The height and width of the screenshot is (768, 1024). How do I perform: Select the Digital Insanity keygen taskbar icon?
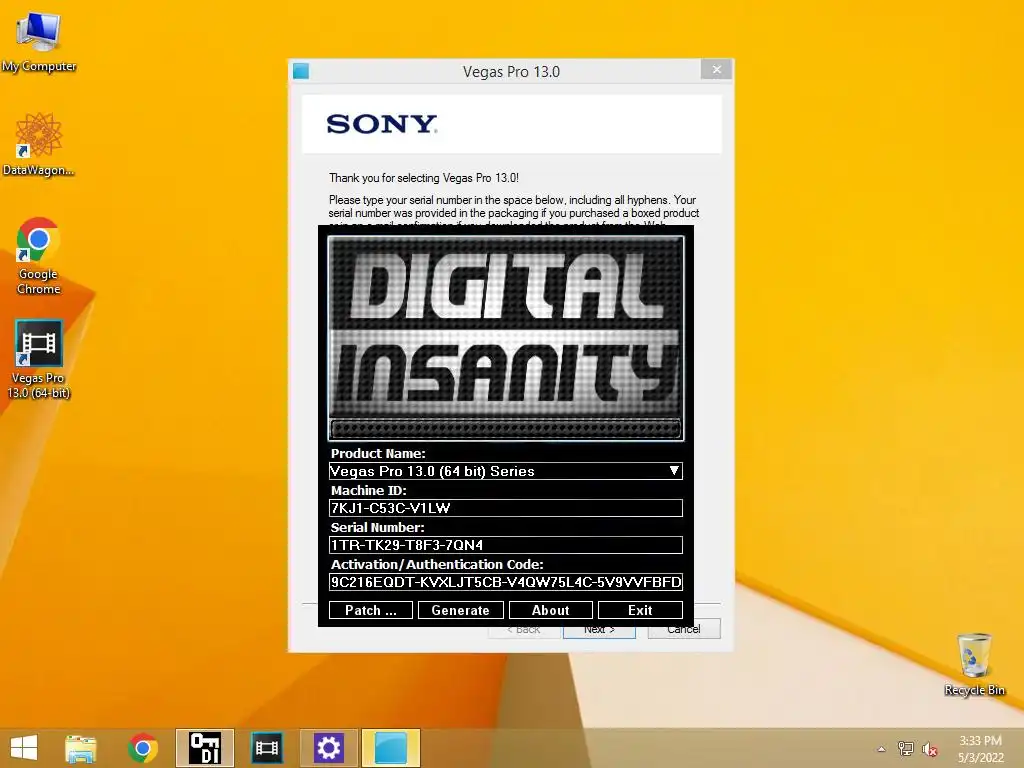(x=204, y=748)
